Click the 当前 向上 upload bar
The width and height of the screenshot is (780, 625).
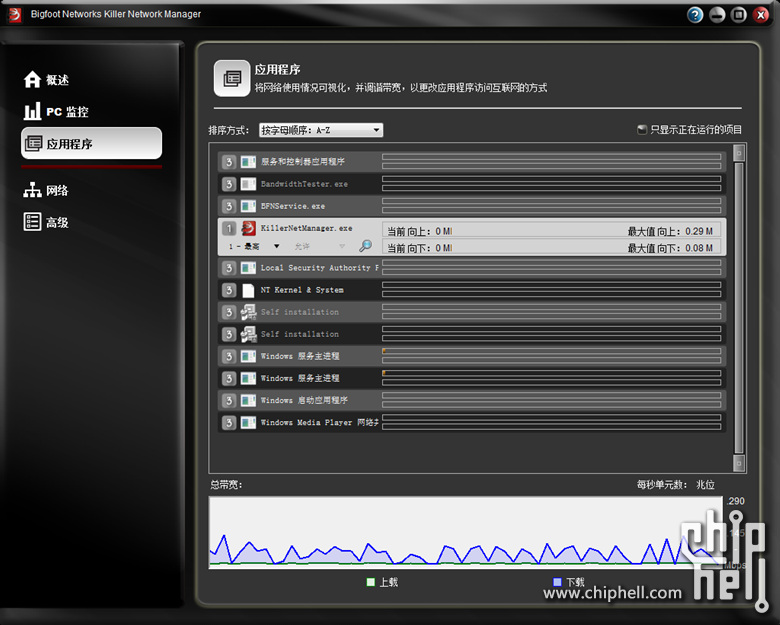pyautogui.click(x=551, y=231)
